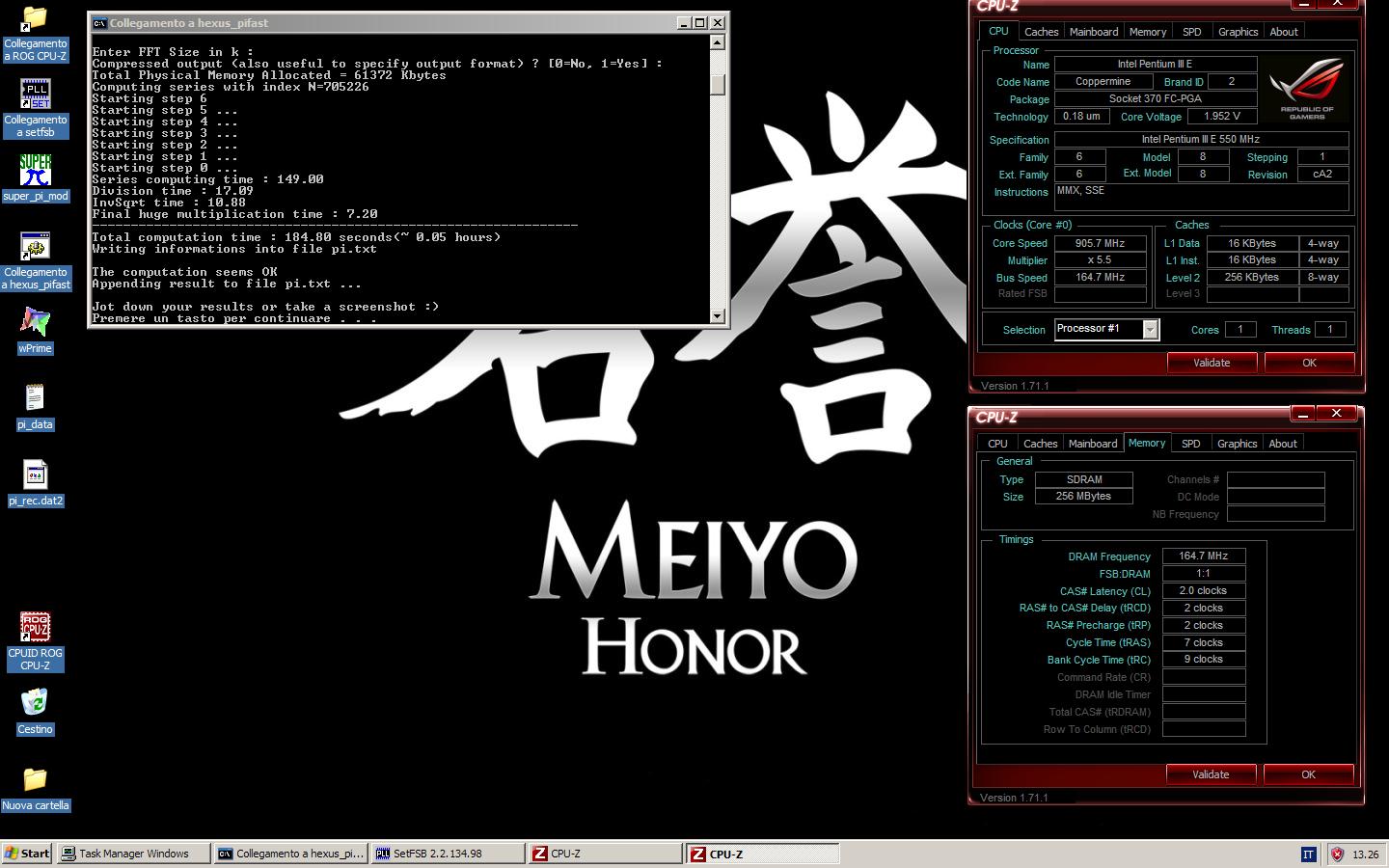This screenshot has width=1389, height=868.
Task: Open Caches tab in lower CPU-Z window
Action: (1040, 444)
